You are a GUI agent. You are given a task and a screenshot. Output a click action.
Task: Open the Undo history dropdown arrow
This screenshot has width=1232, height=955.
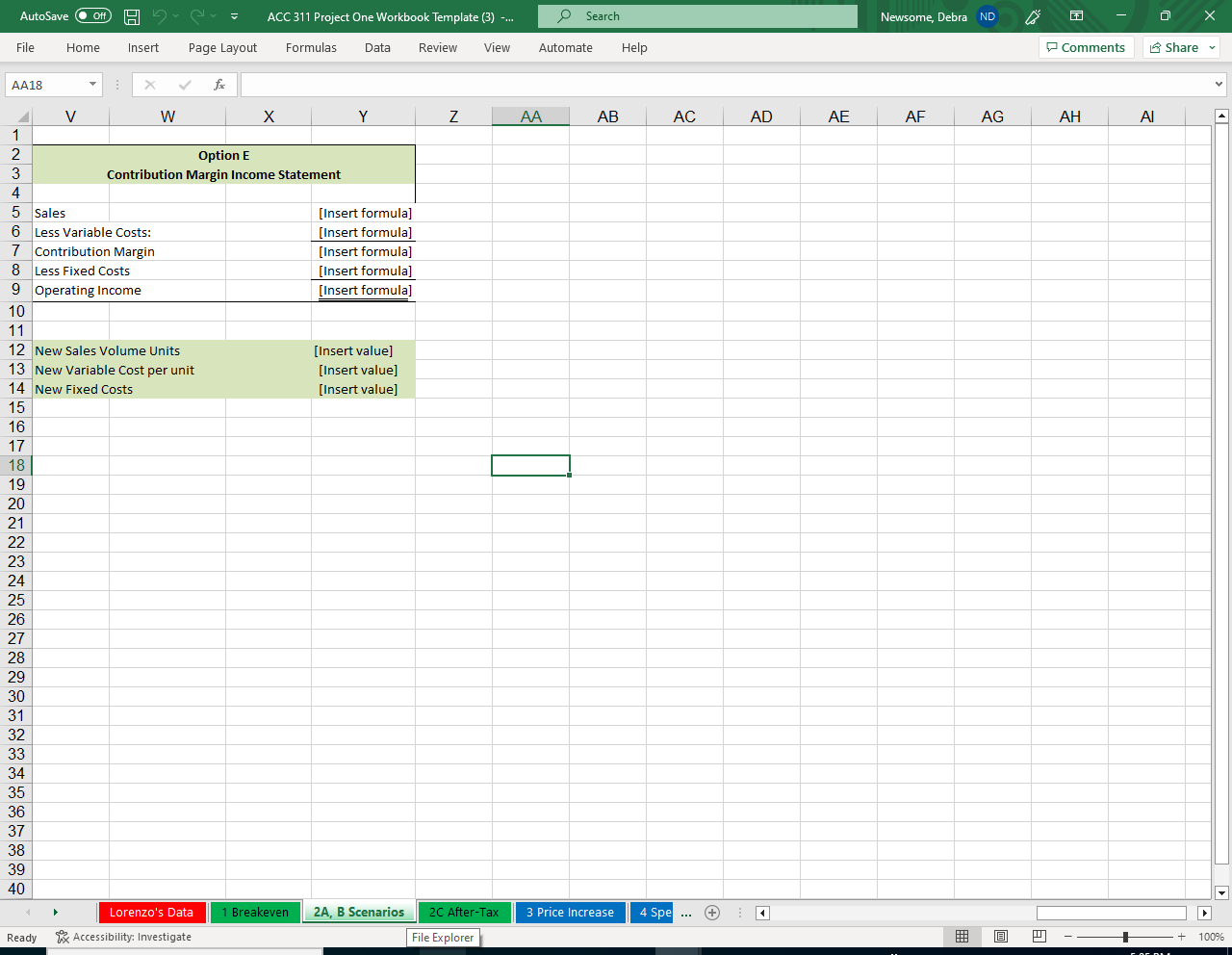pyautogui.click(x=176, y=16)
